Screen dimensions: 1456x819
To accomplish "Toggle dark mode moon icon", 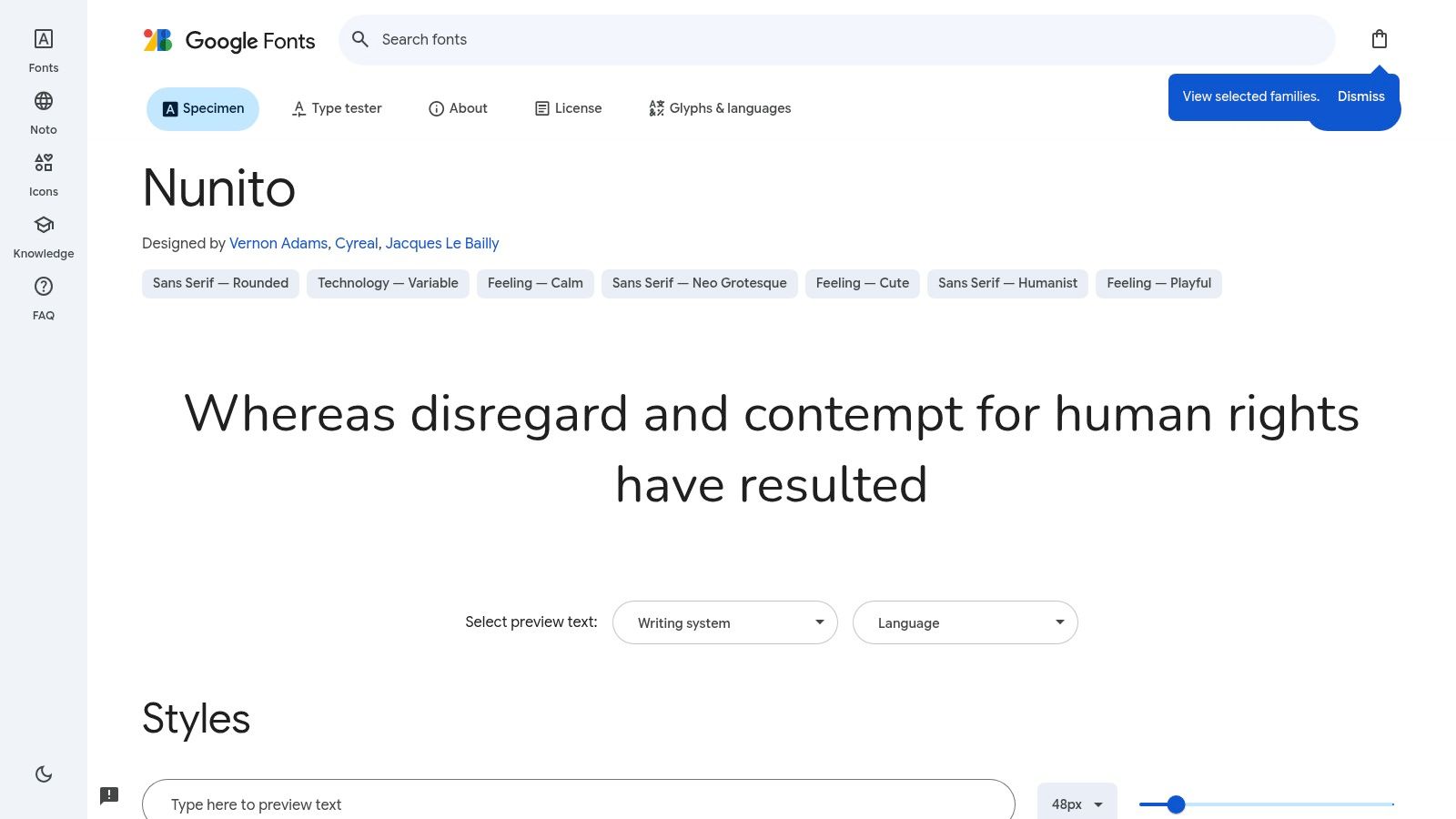I will tap(44, 774).
